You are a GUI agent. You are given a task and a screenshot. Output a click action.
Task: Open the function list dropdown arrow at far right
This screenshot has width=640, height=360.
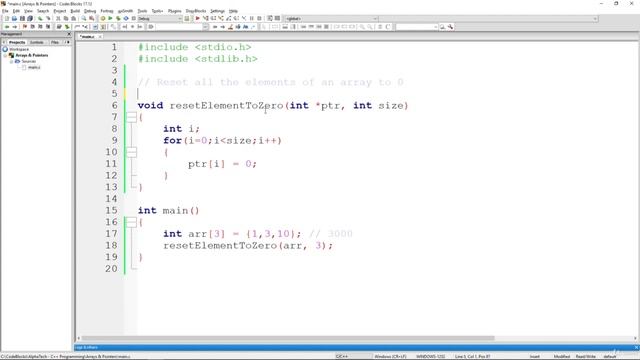click(x=595, y=19)
